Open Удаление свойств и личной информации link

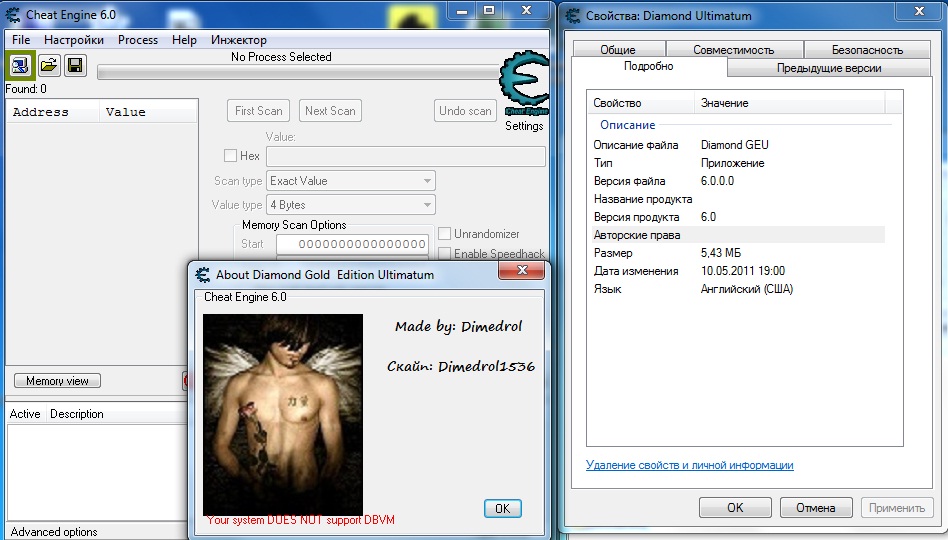tap(689, 465)
